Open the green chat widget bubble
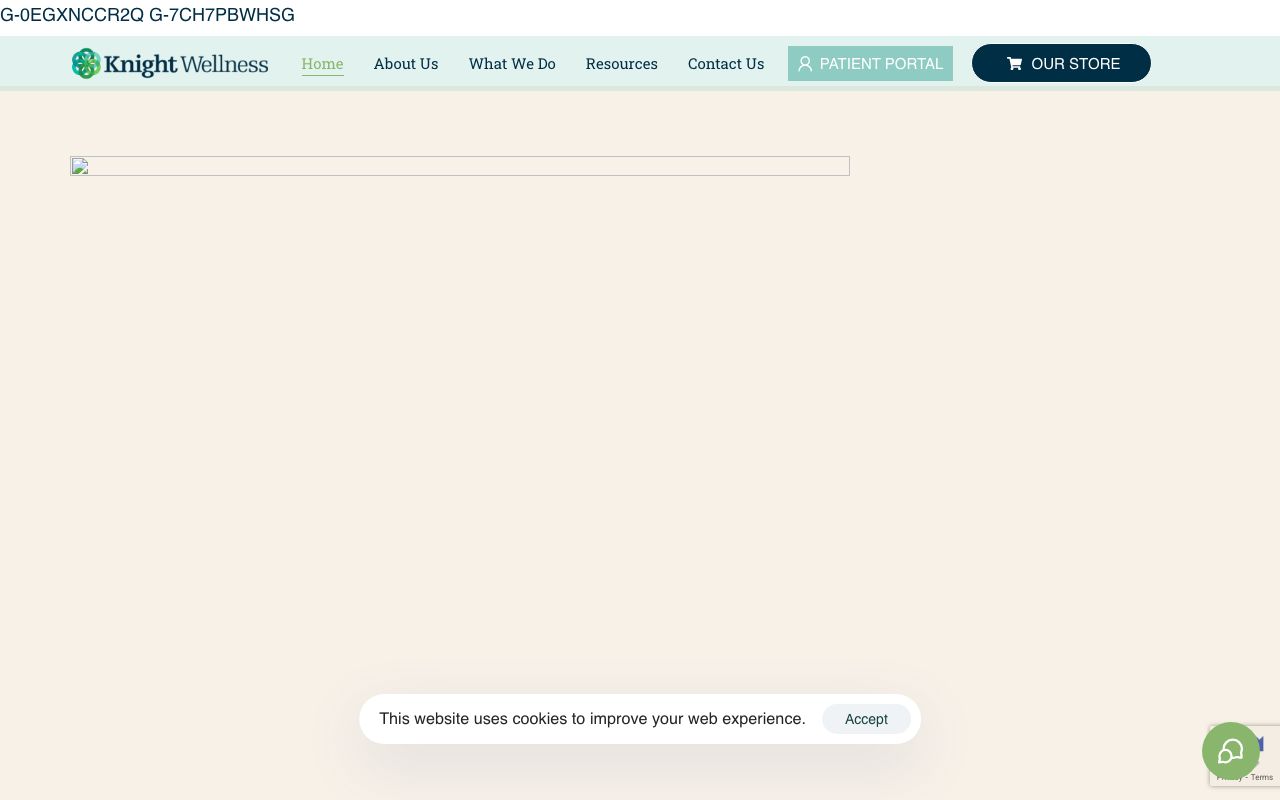 pyautogui.click(x=1230, y=751)
